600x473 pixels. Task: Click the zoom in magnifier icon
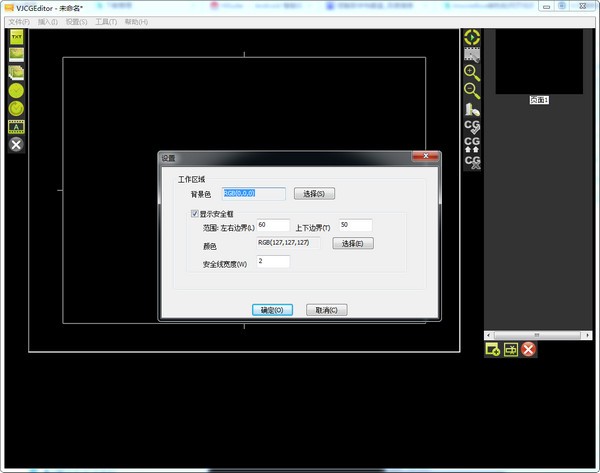tap(472, 72)
